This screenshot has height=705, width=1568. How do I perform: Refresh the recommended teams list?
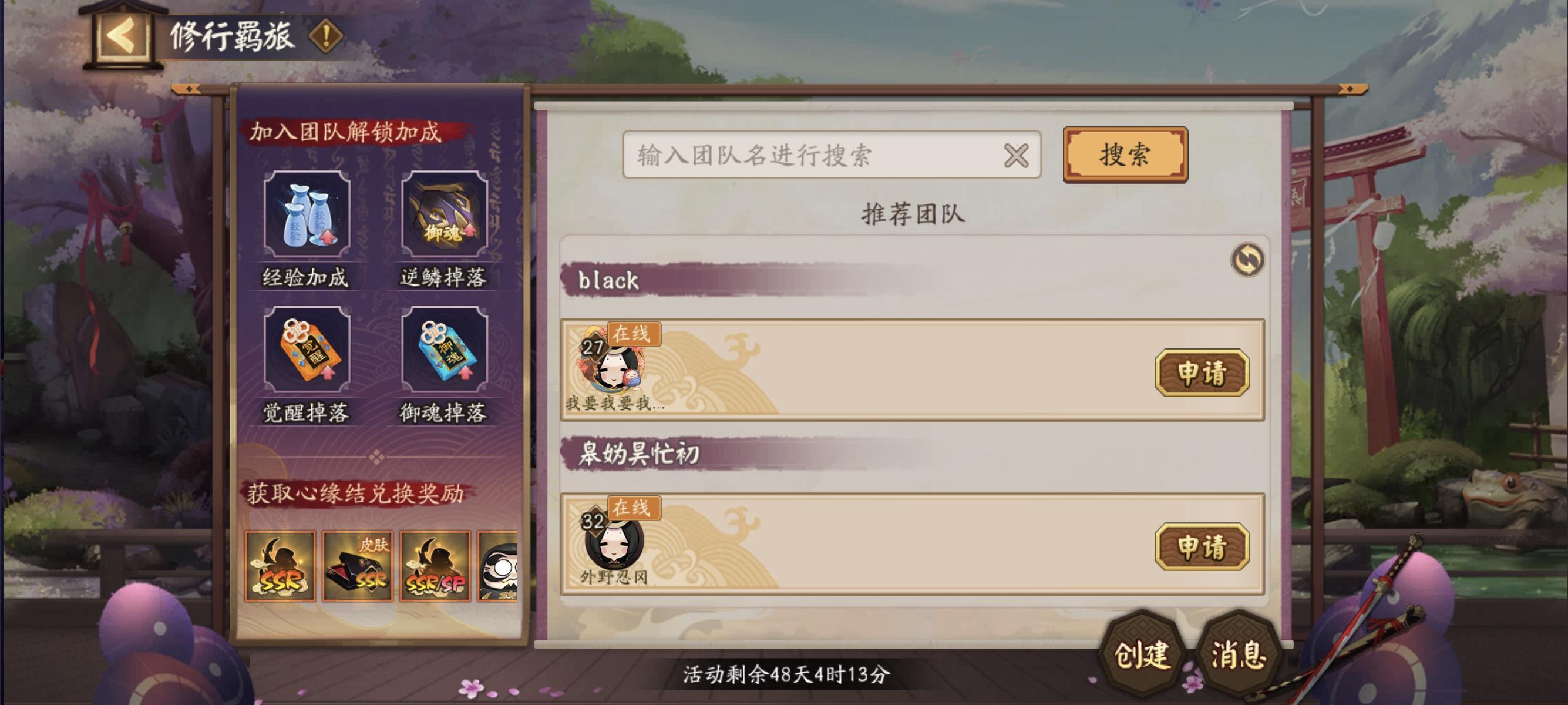point(1248,260)
